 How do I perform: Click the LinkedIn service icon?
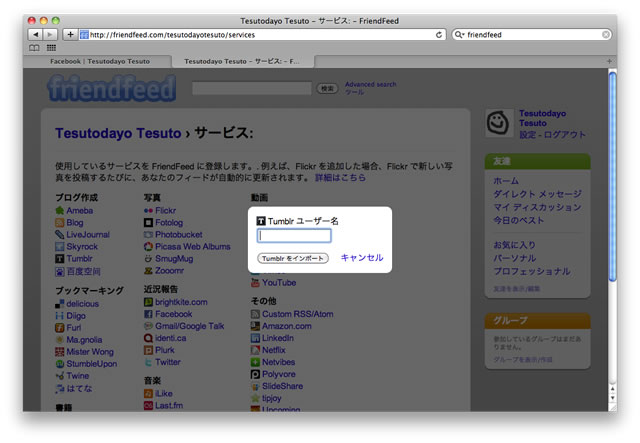pyautogui.click(x=255, y=338)
